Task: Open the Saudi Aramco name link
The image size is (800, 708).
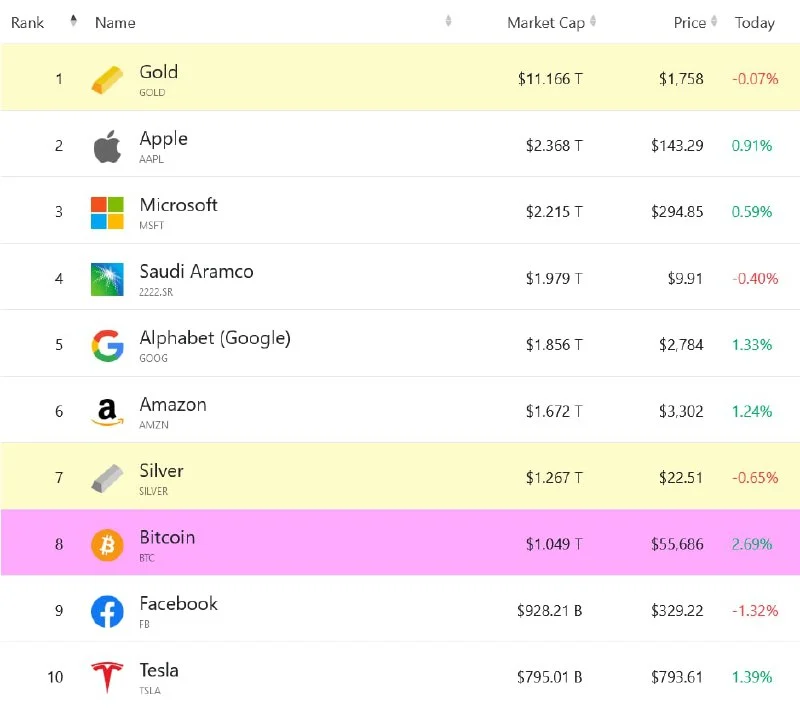Action: point(196,271)
